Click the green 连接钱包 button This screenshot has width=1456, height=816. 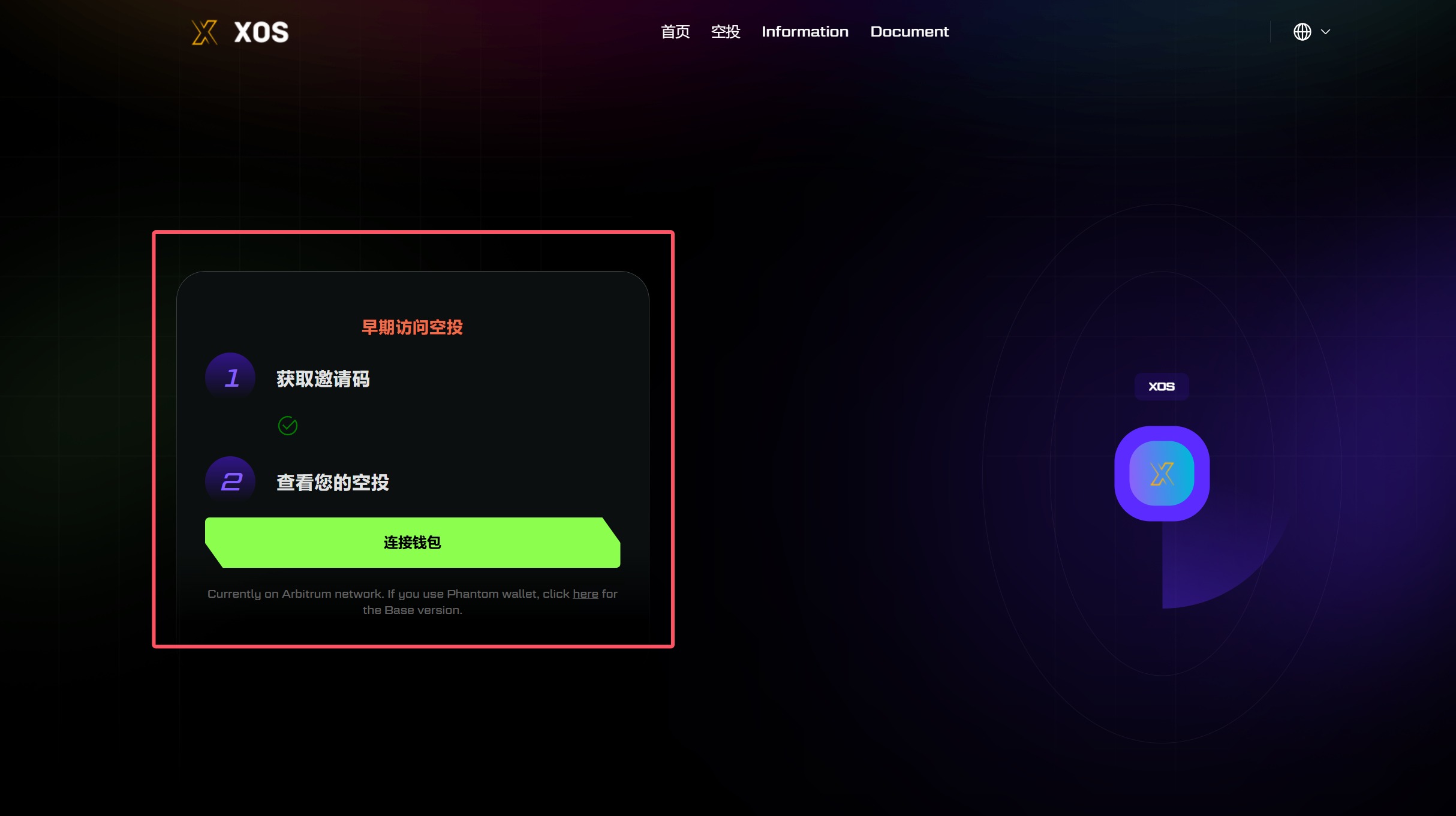pyautogui.click(x=413, y=543)
